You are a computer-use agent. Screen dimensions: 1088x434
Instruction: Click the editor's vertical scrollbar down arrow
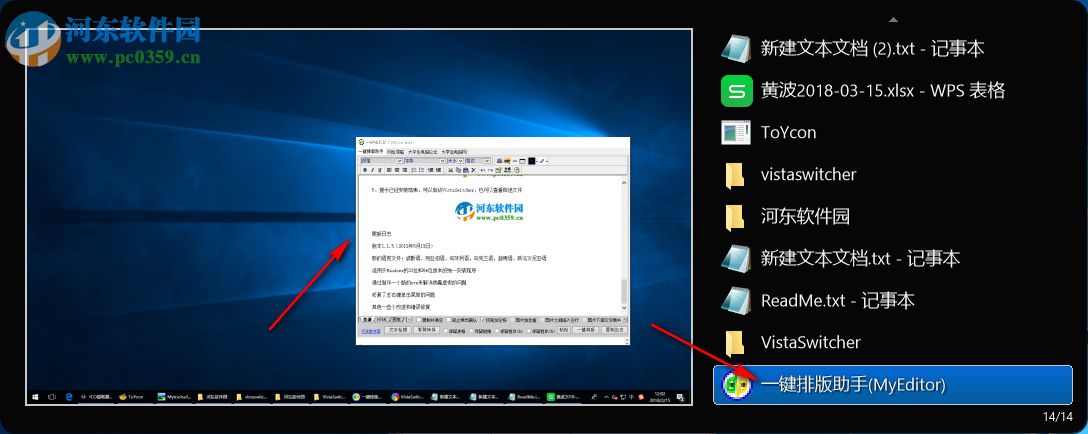[624, 307]
